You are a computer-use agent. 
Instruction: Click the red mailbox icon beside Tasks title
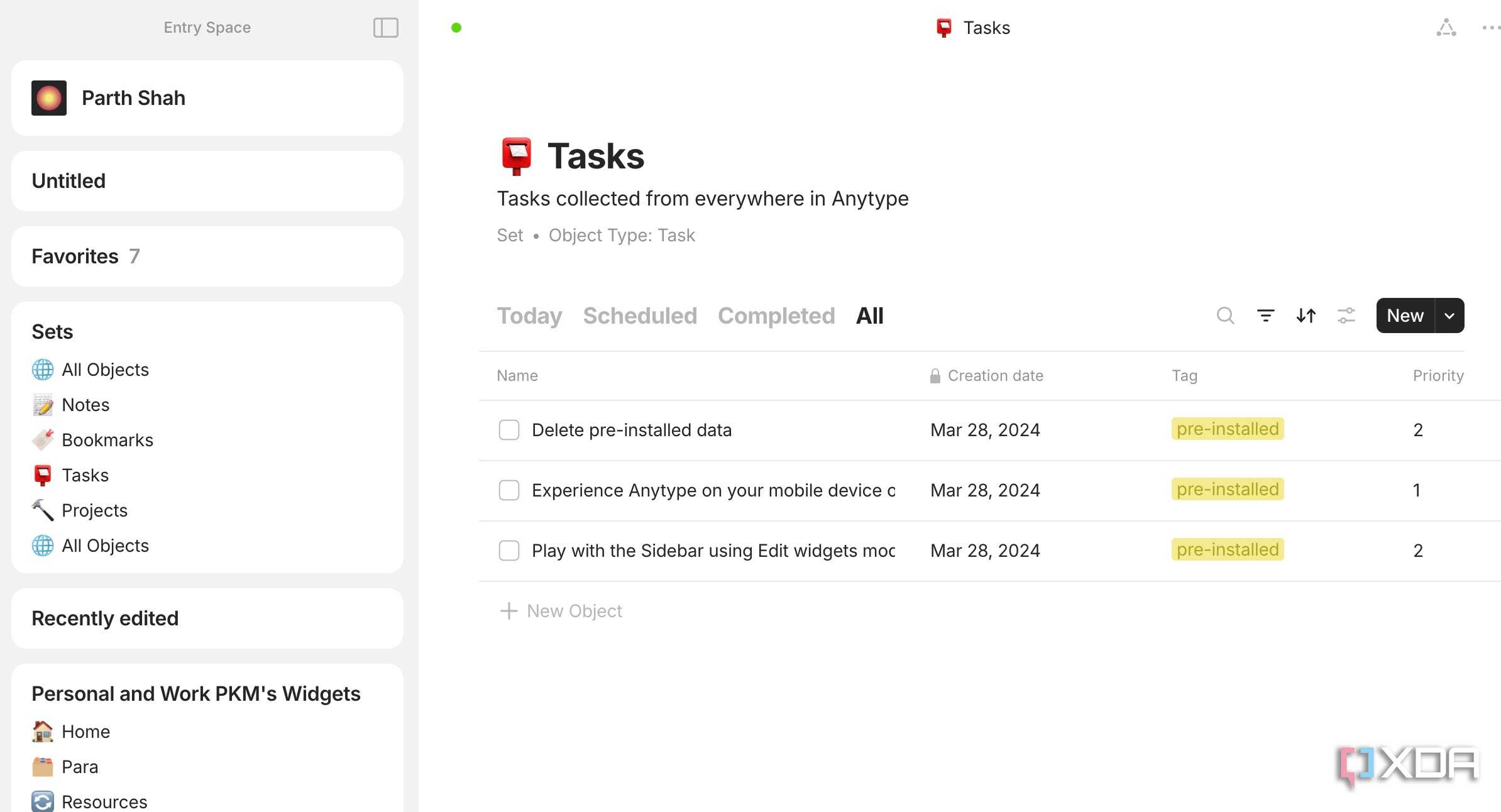tap(516, 156)
